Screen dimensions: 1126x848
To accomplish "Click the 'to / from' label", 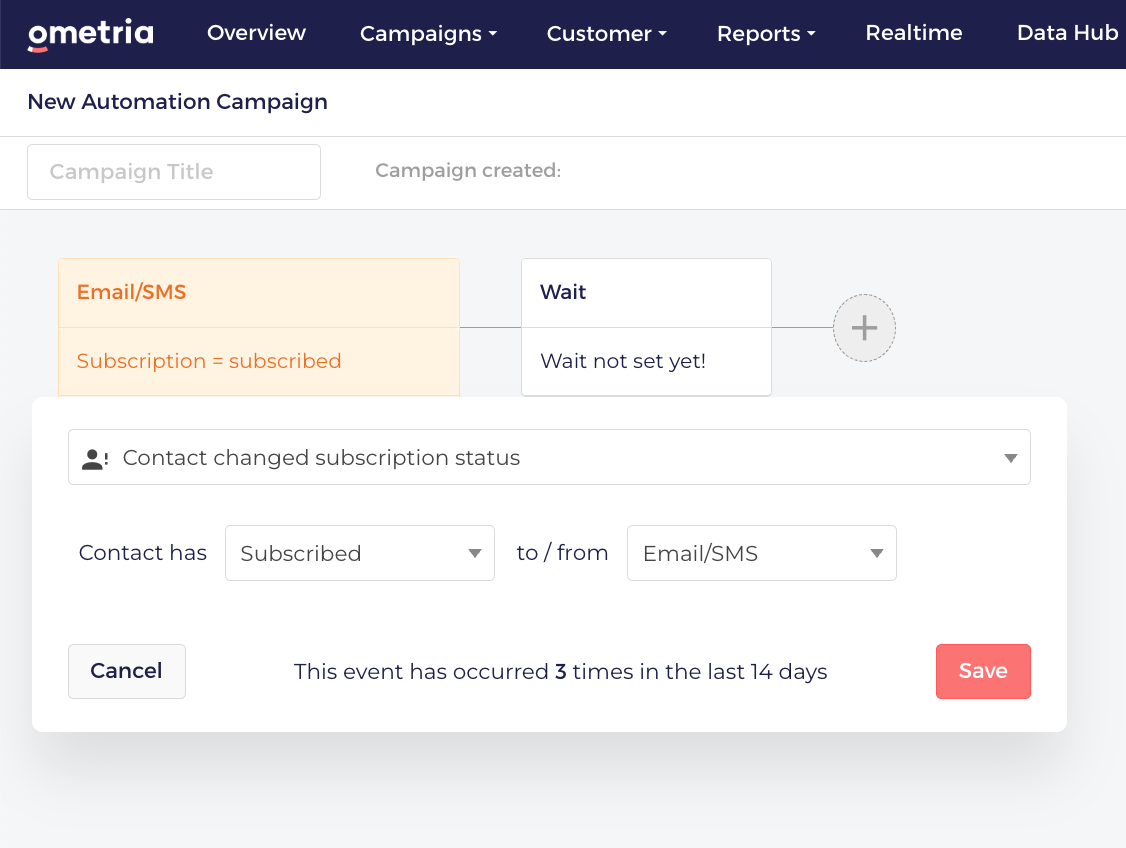I will coord(562,553).
